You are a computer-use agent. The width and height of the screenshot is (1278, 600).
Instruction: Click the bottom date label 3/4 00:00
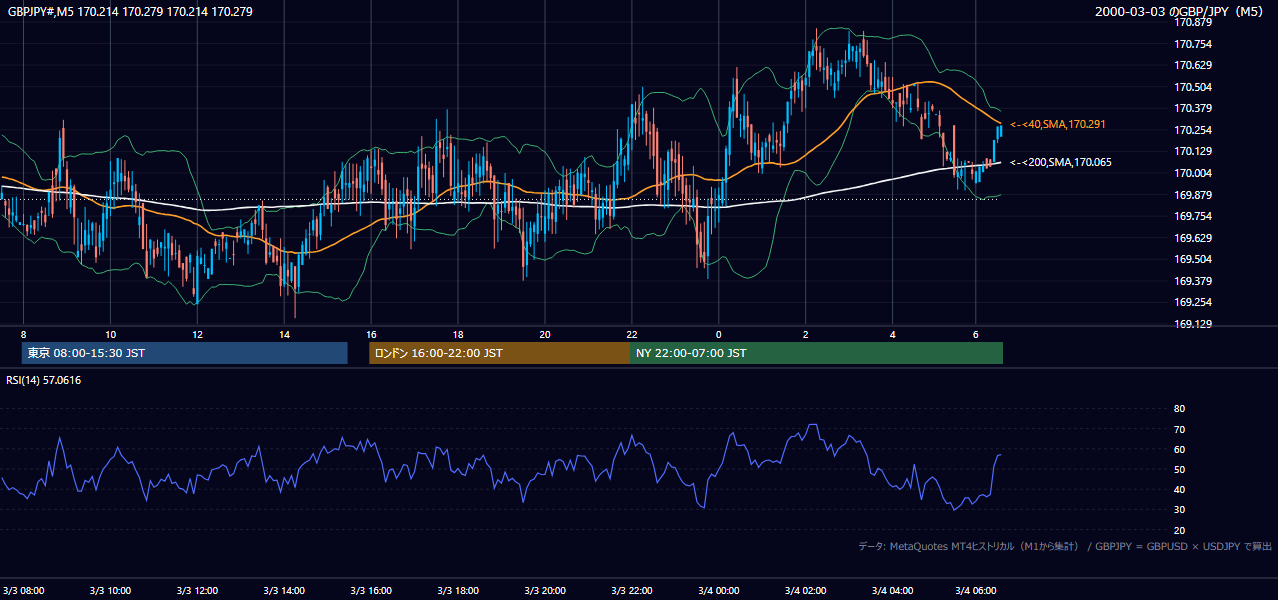(718, 590)
